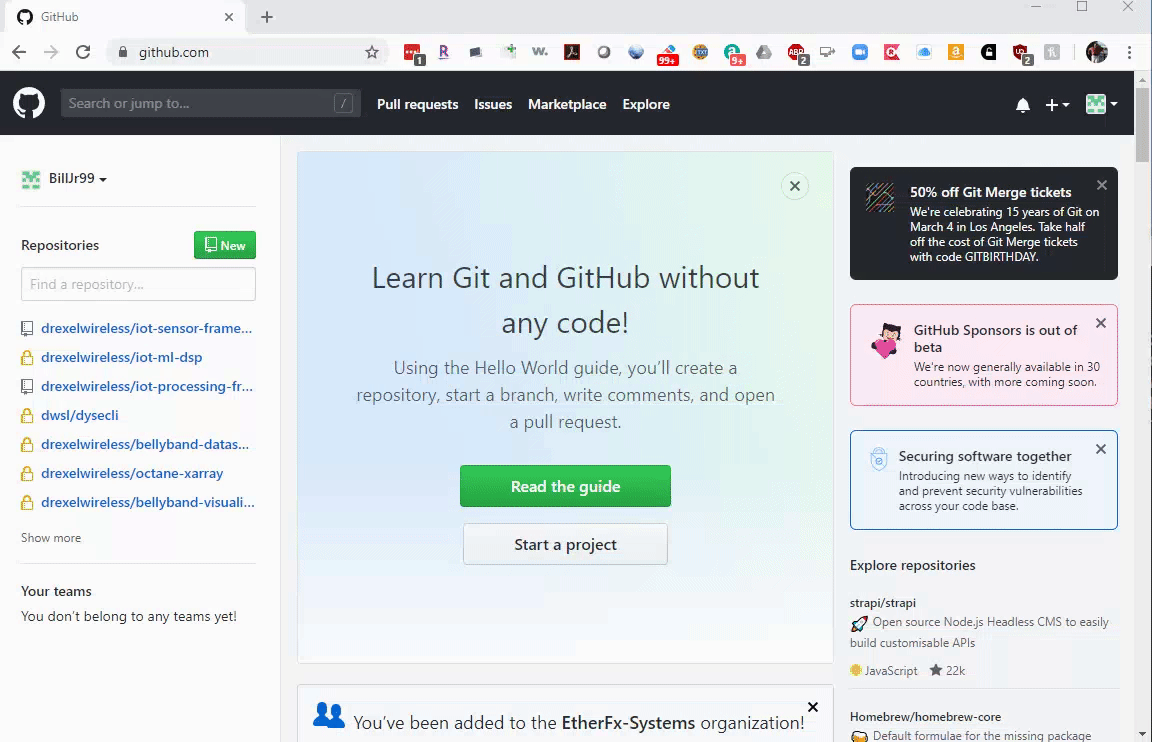The image size is (1152, 742).
Task: Click the browser back arrow
Action: pyautogui.click(x=19, y=52)
